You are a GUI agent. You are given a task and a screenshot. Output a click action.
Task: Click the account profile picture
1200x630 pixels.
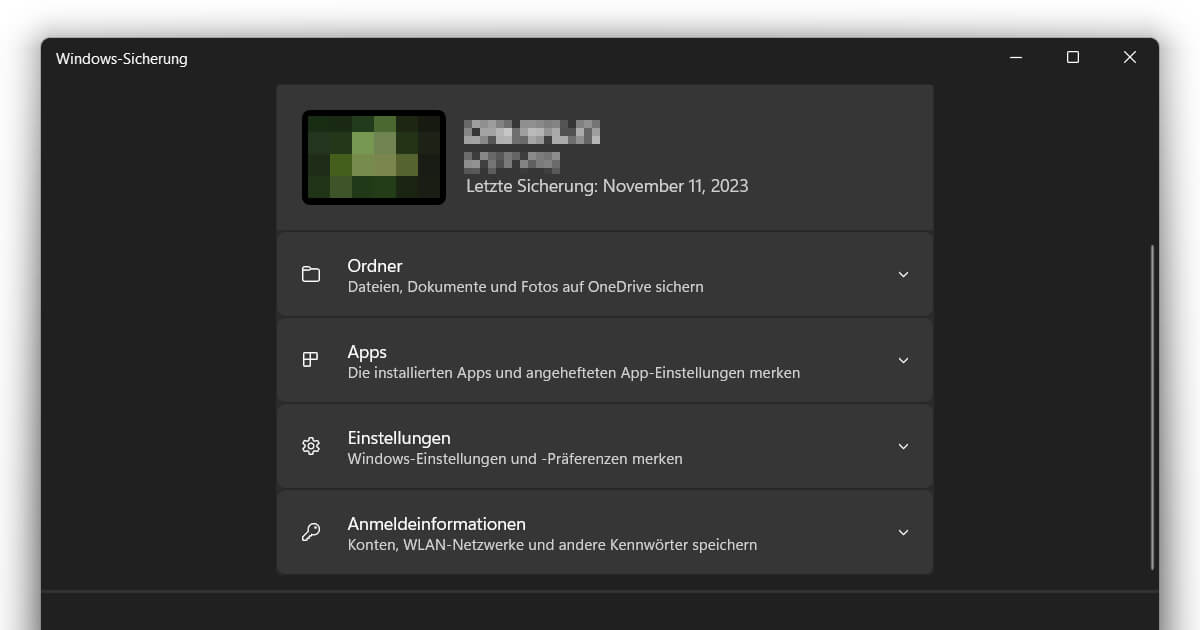[x=373, y=157]
